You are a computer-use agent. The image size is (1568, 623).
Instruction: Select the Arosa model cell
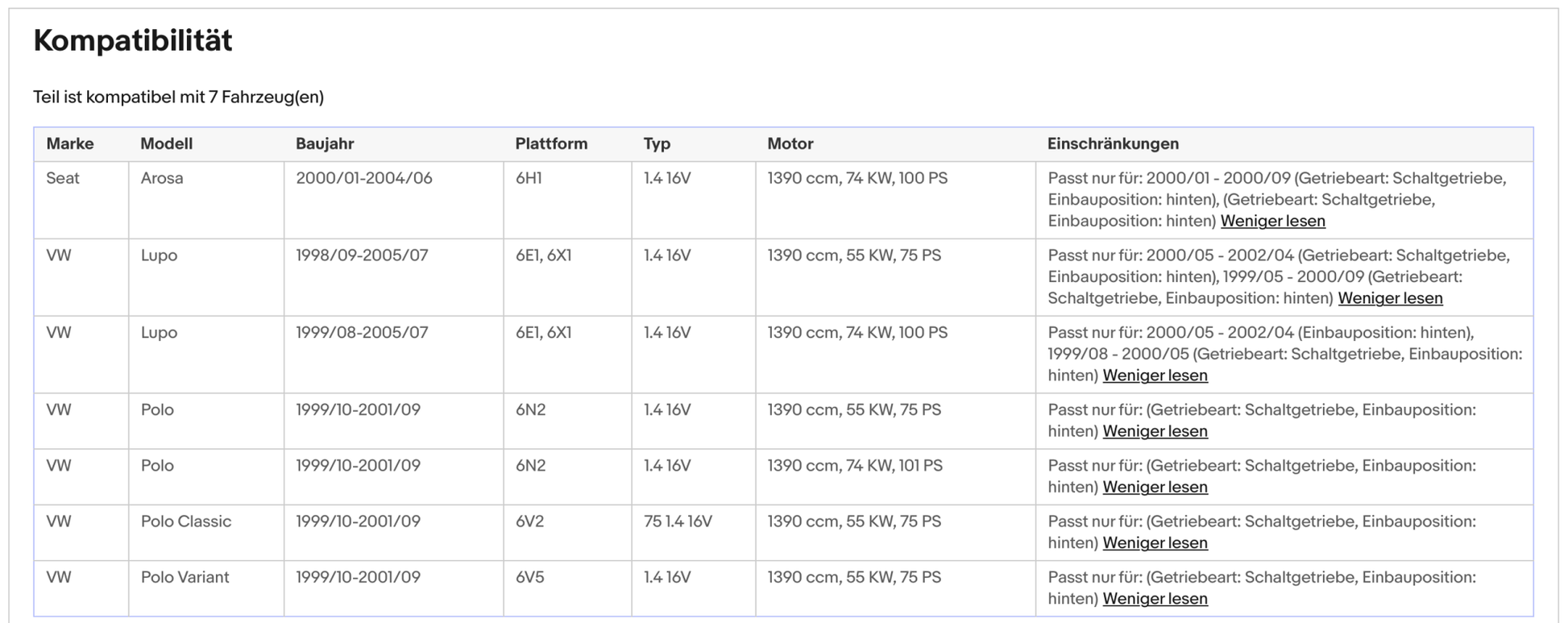click(162, 178)
